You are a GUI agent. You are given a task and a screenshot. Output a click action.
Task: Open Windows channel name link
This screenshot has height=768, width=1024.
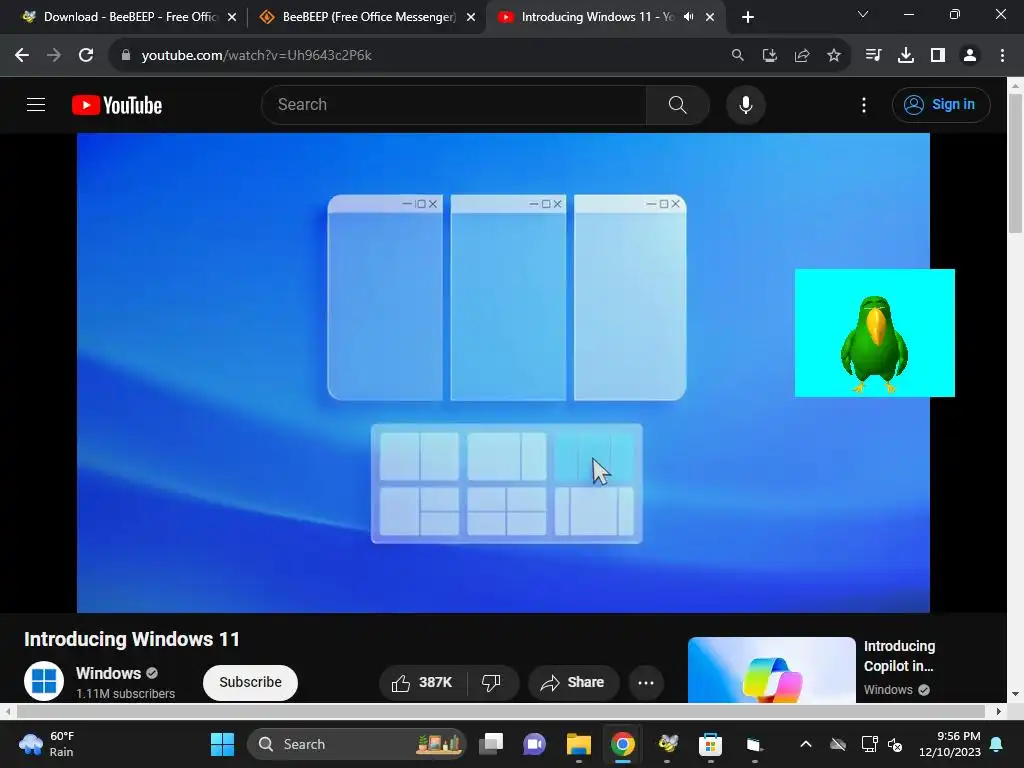pos(108,673)
